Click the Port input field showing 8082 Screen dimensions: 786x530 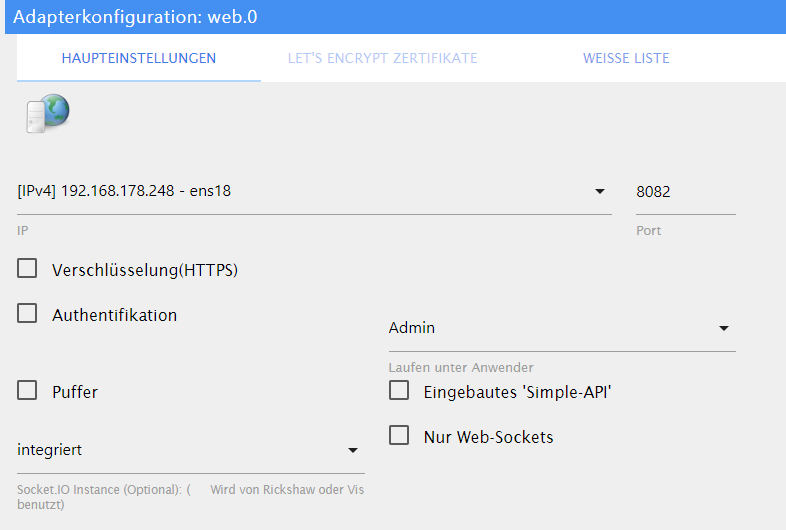684,191
